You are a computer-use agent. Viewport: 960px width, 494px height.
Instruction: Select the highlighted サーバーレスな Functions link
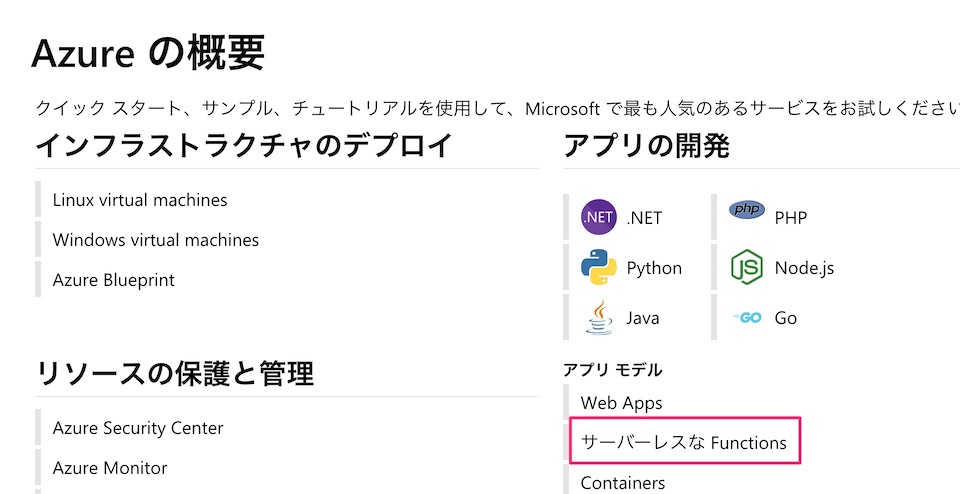[683, 442]
